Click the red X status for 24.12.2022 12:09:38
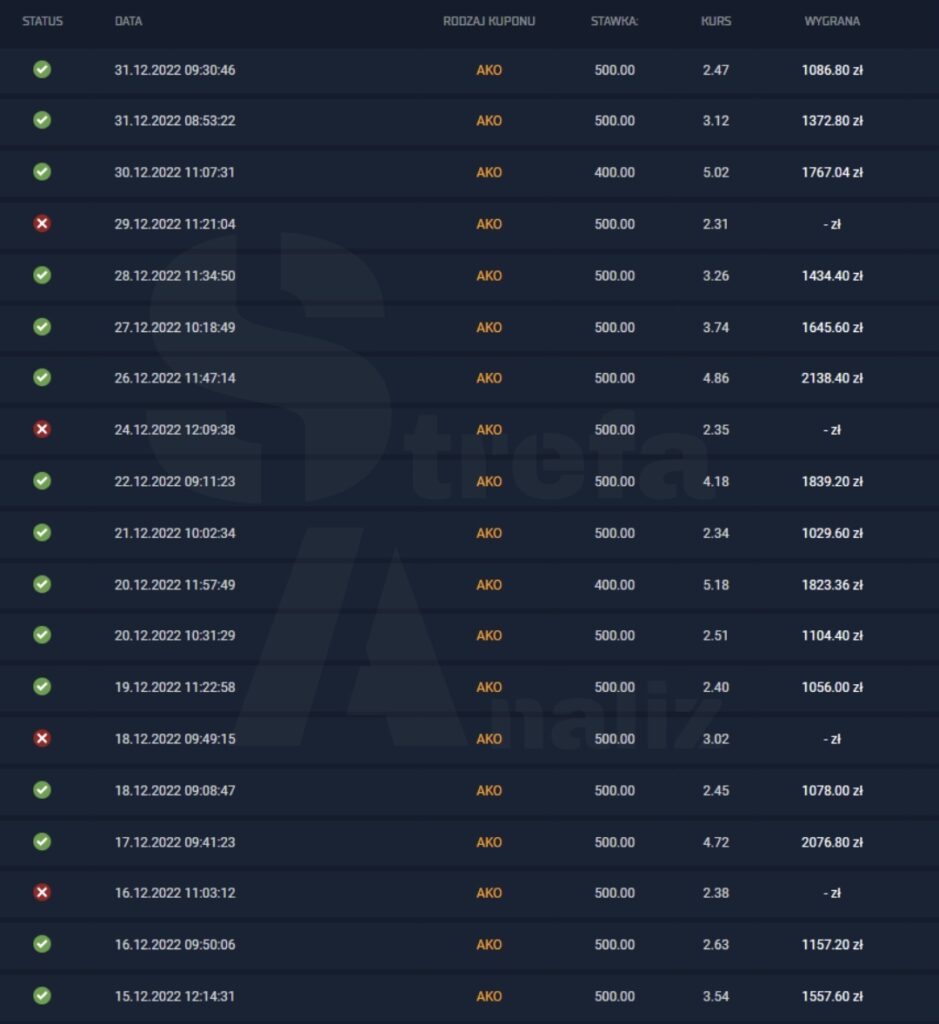The height and width of the screenshot is (1024, 939). click(42, 429)
